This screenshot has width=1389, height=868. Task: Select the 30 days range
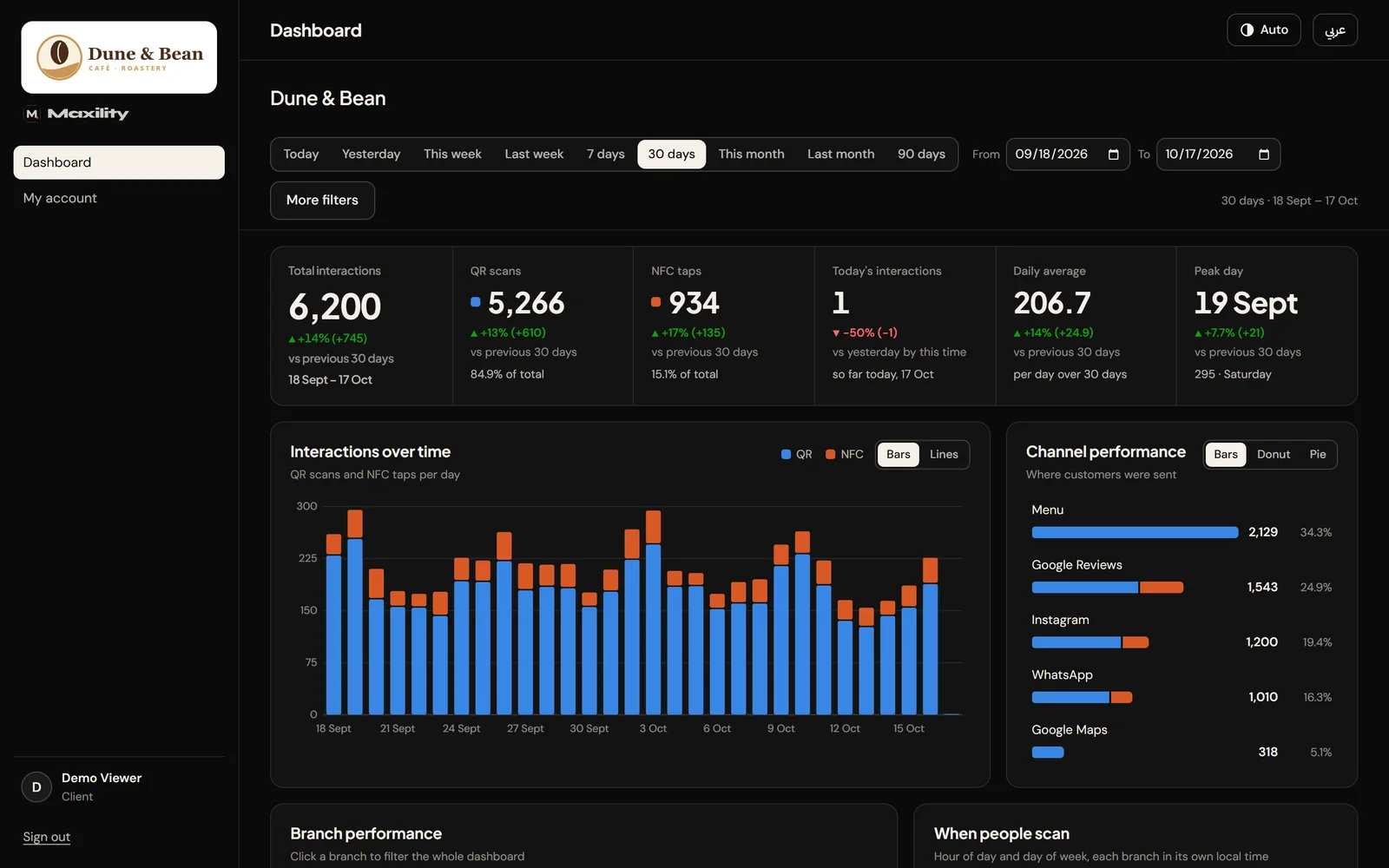click(671, 154)
